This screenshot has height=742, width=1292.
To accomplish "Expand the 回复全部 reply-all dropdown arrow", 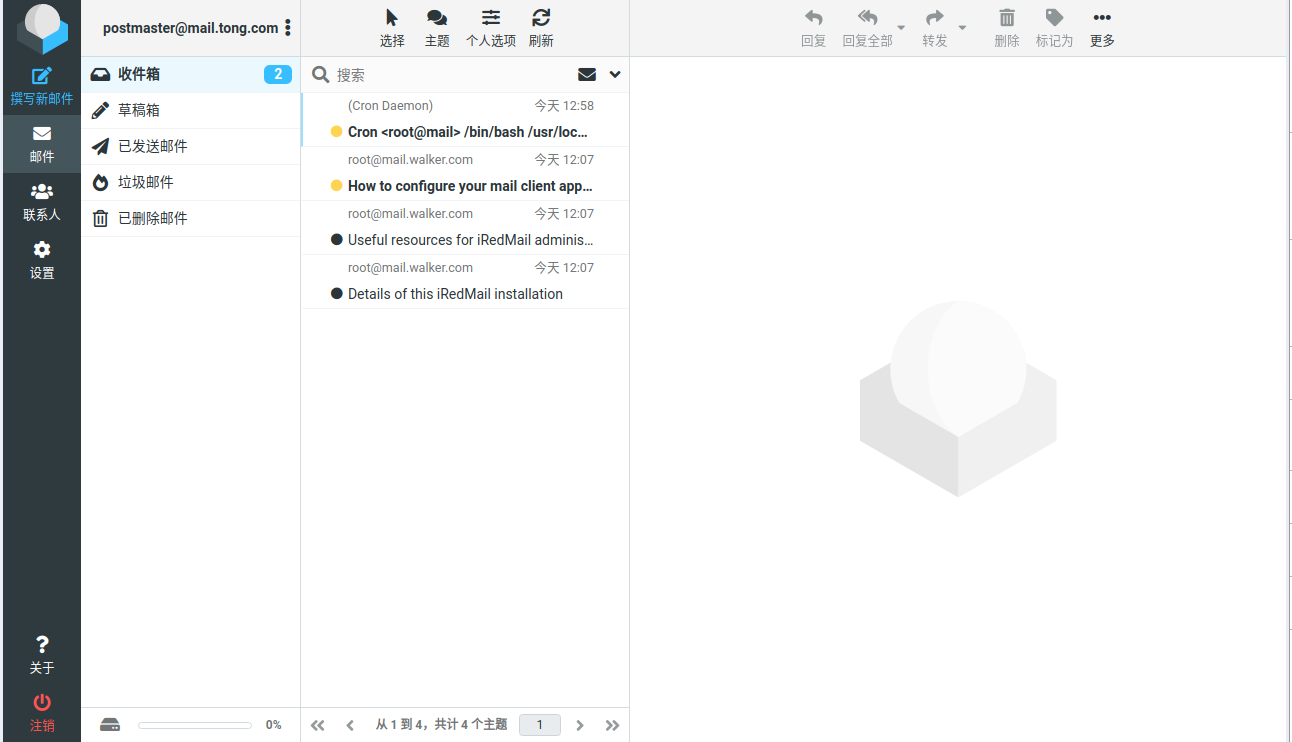I will point(899,28).
